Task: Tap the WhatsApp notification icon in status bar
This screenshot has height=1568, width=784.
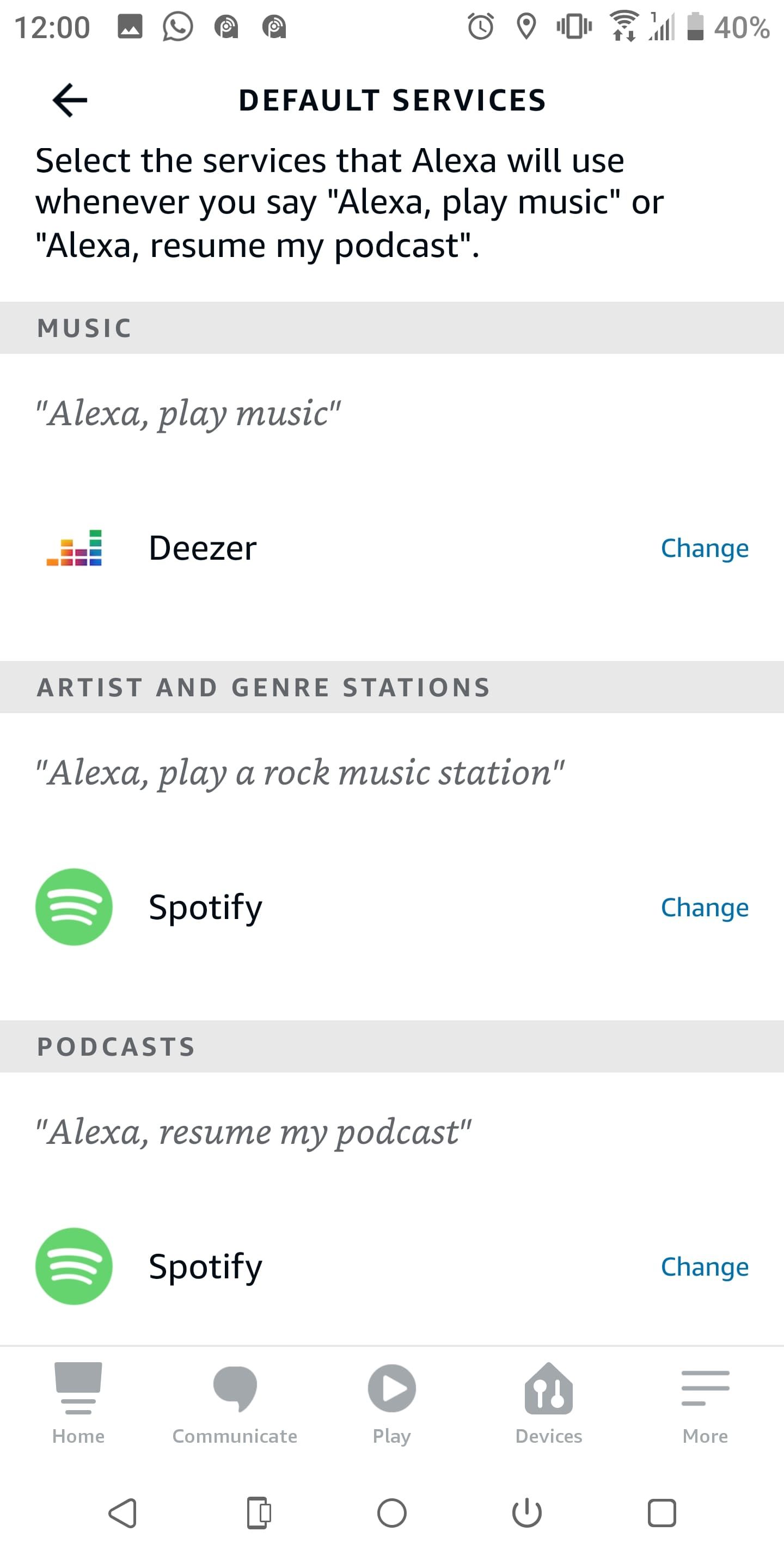Action: [177, 26]
